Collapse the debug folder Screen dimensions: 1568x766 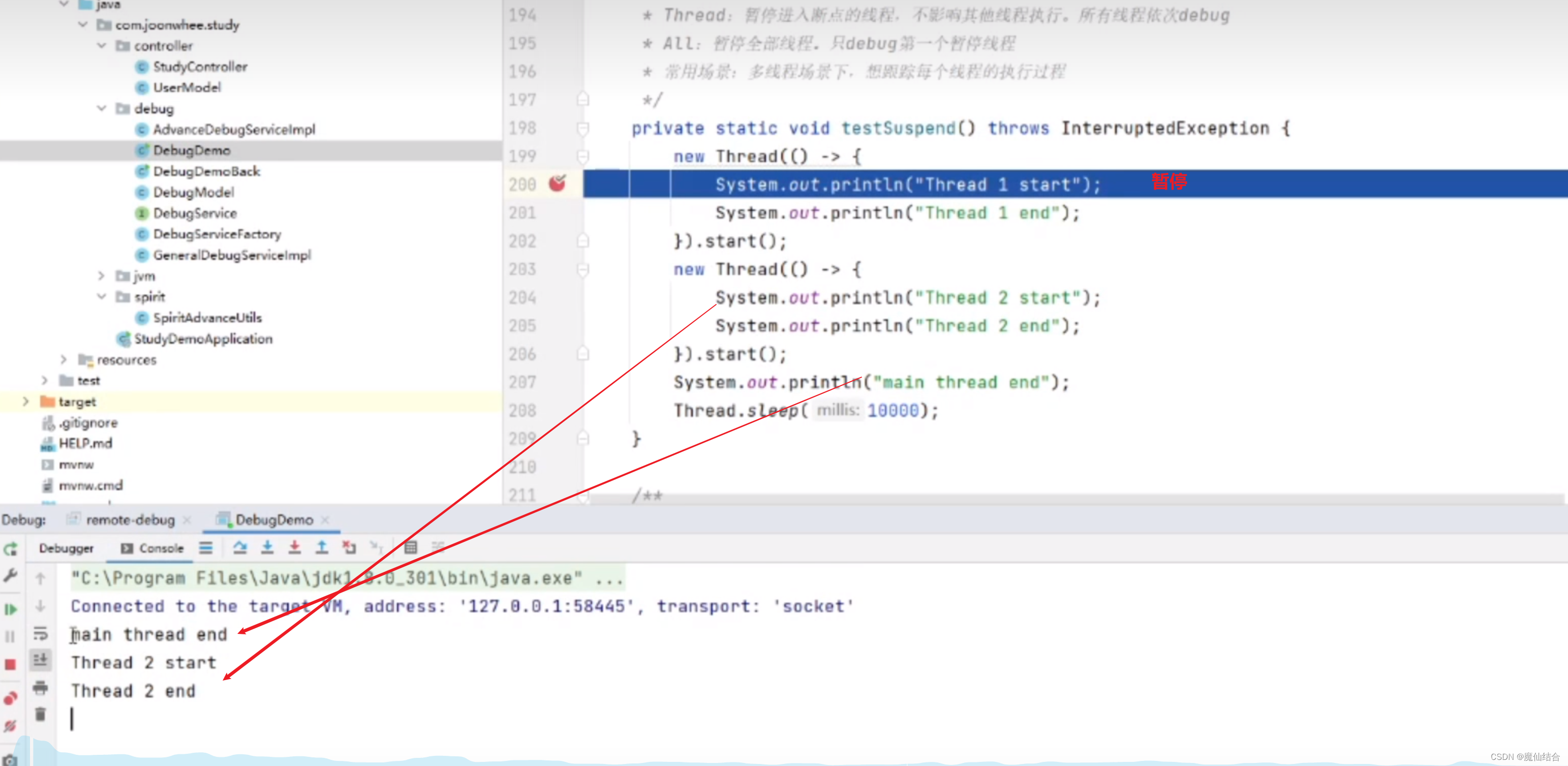(102, 108)
